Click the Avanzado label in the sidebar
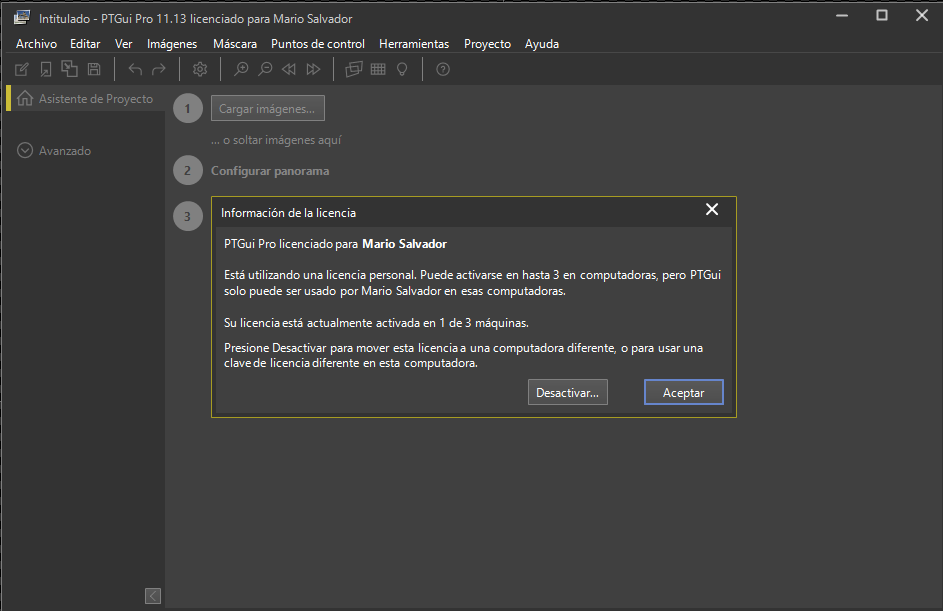 click(x=65, y=151)
